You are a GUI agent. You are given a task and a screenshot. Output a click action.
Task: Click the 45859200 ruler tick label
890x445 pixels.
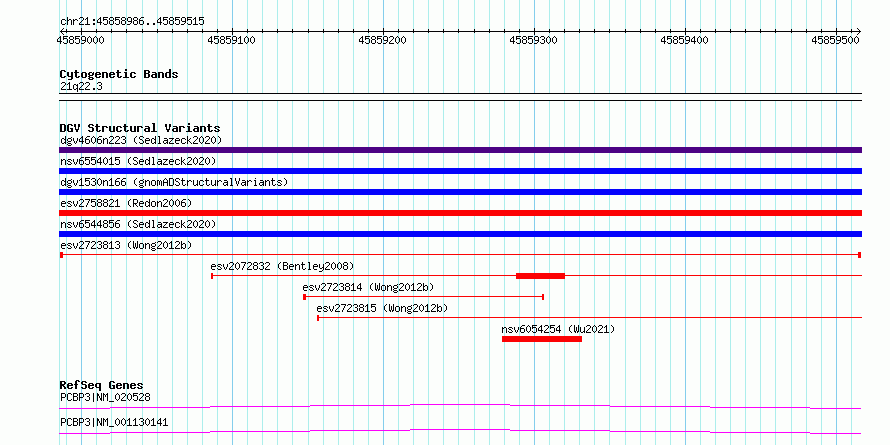383,40
